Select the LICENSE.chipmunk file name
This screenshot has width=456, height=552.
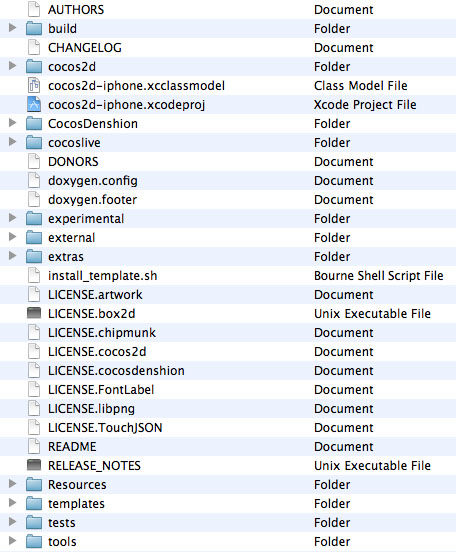coord(102,333)
